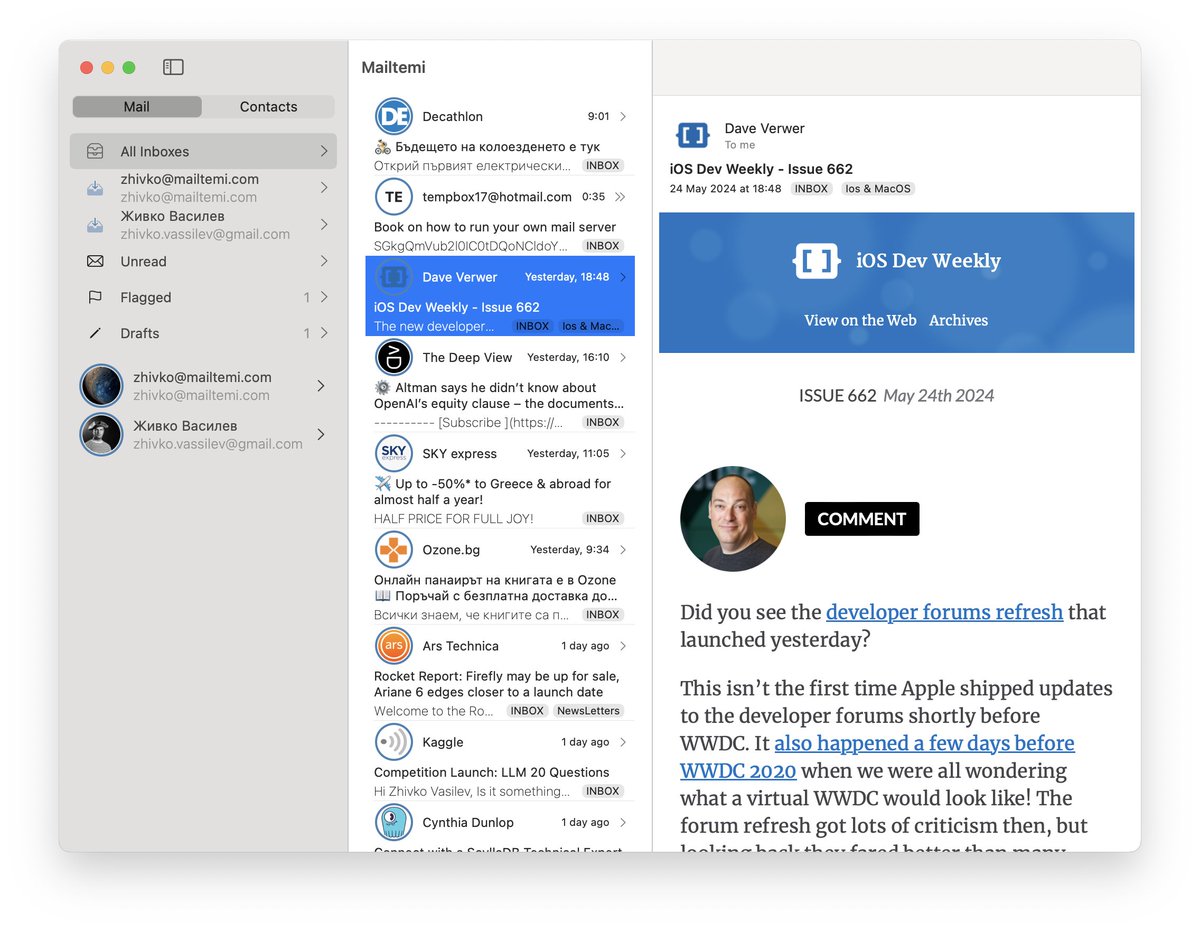This screenshot has height=930, width=1200.
Task: Click the All Inboxes tray icon
Action: coord(95,151)
